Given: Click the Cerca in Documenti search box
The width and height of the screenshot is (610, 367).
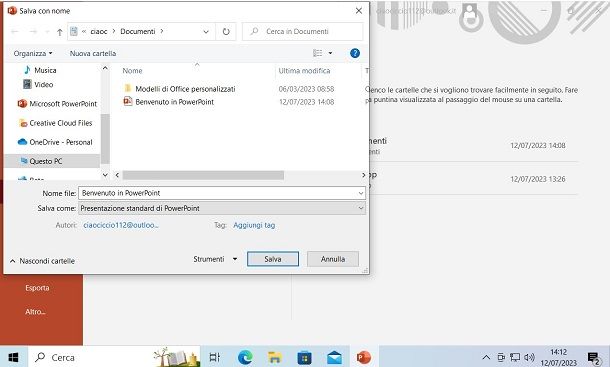Looking at the screenshot, I should tap(302, 32).
